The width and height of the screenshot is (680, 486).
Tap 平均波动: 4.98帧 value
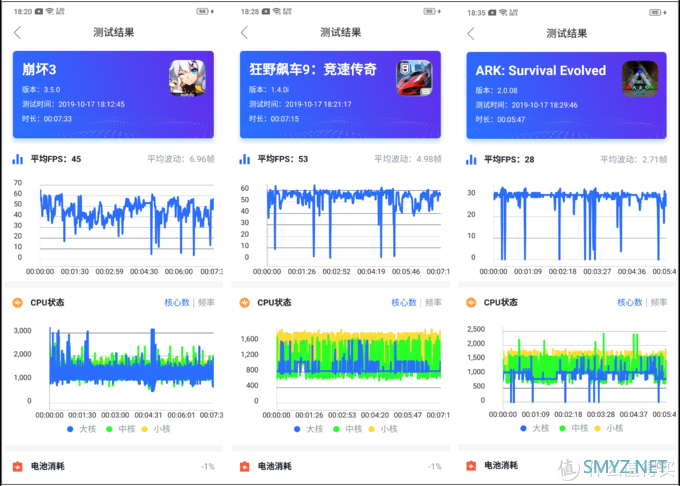coord(408,159)
